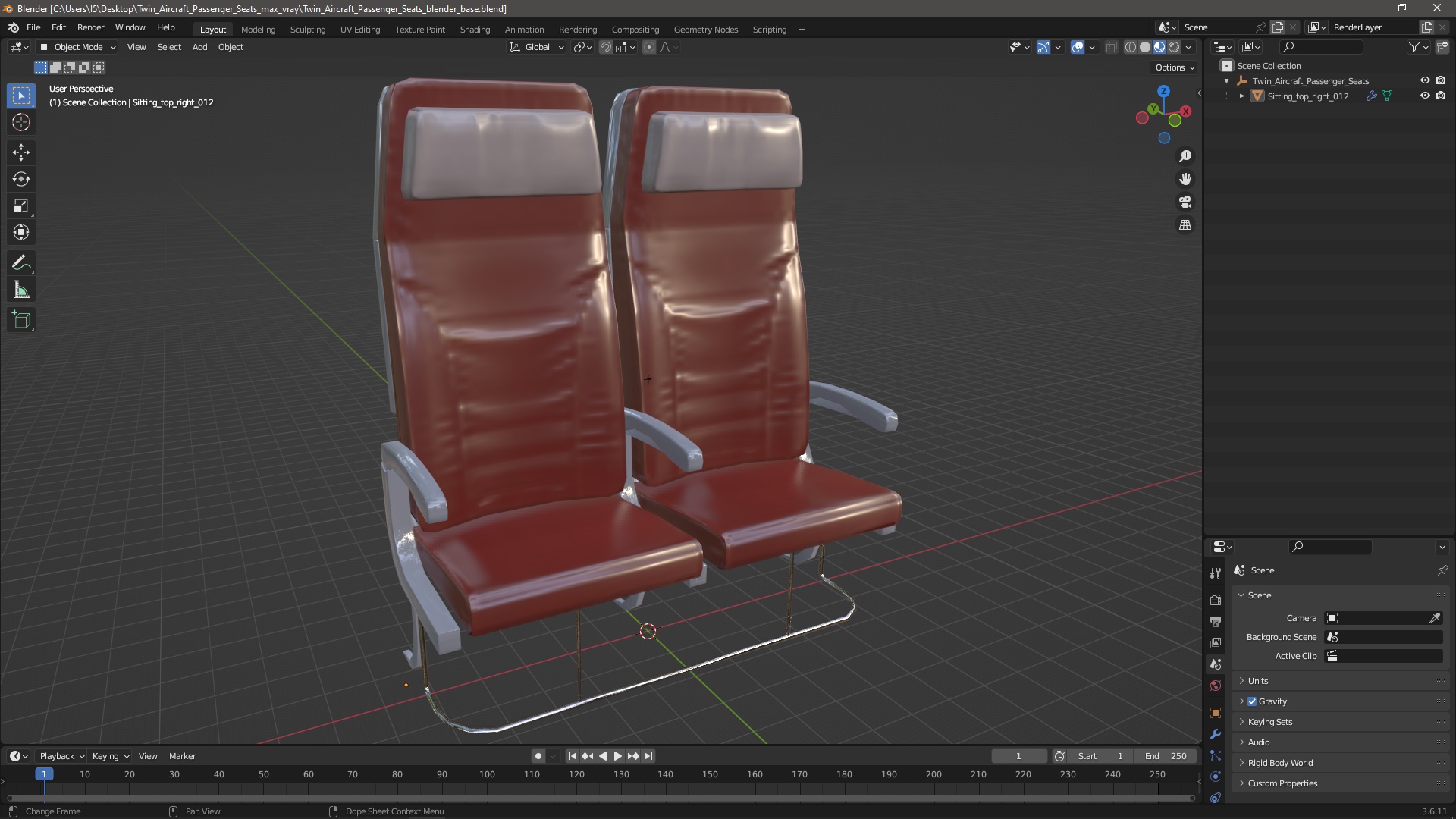1456x819 pixels.
Task: Click the Rotate tool icon
Action: point(21,179)
